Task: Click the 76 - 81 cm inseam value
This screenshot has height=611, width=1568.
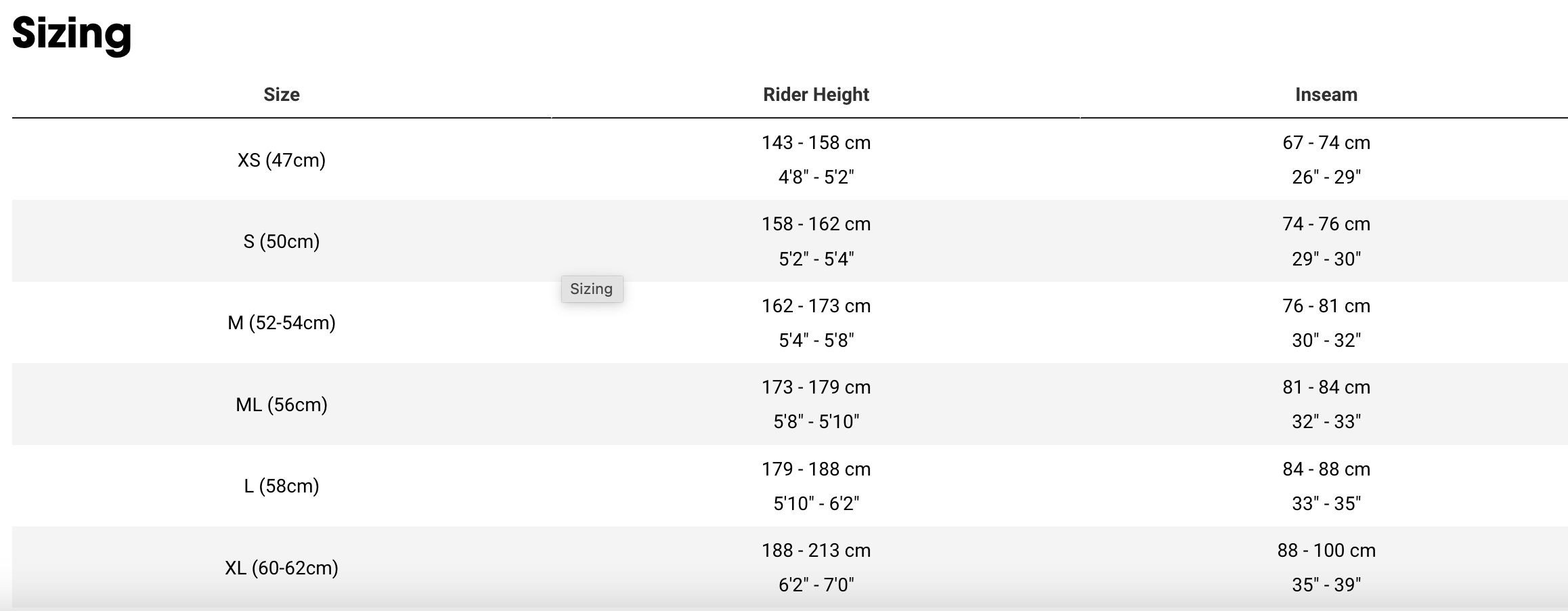Action: (x=1326, y=305)
